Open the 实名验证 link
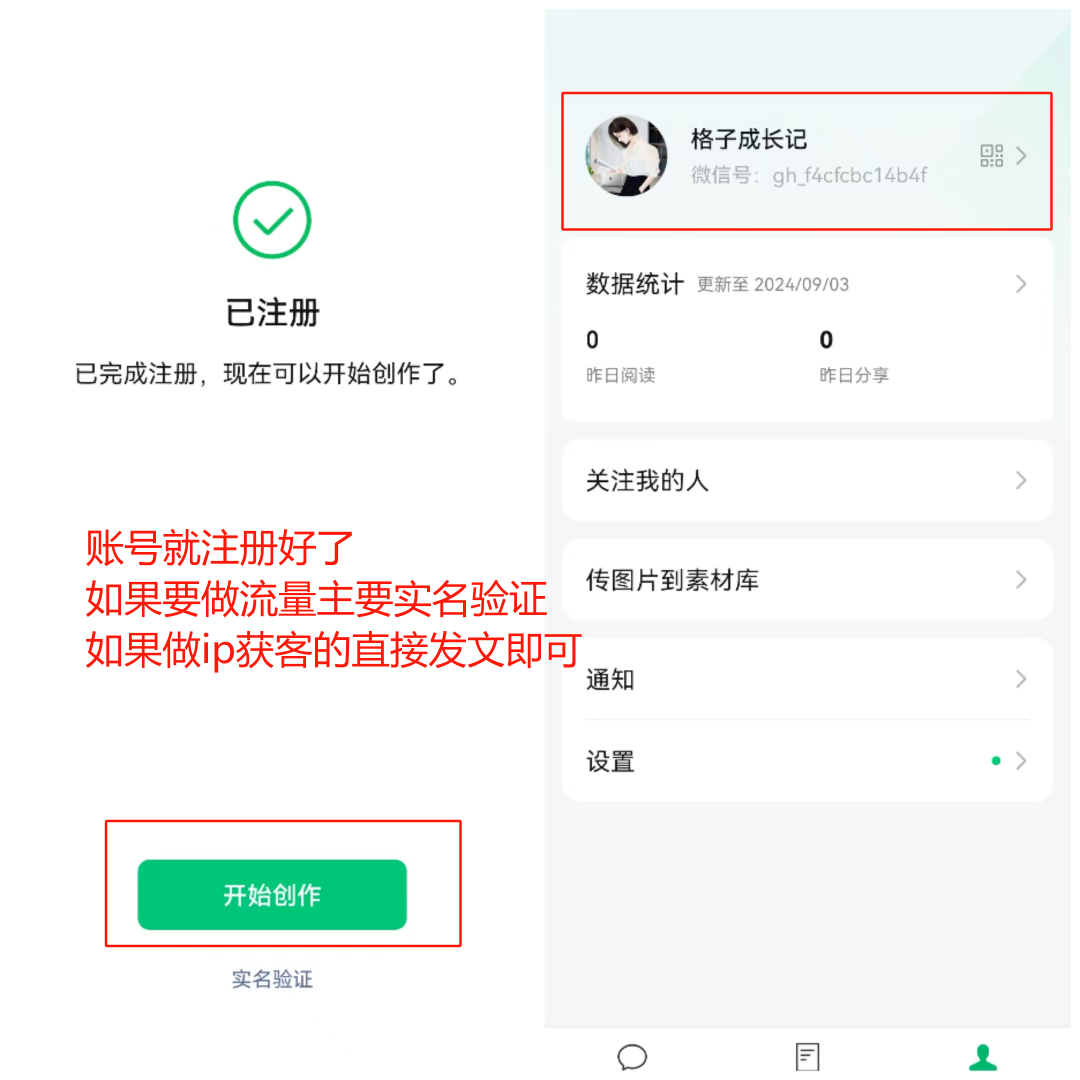This screenshot has height=1080, width=1080. click(272, 979)
